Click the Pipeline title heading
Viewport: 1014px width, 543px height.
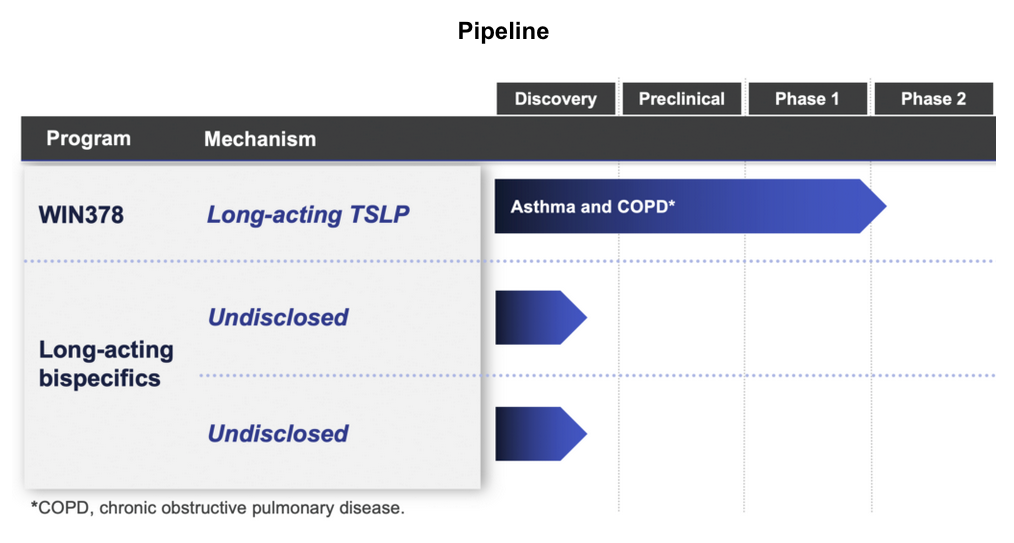503,31
